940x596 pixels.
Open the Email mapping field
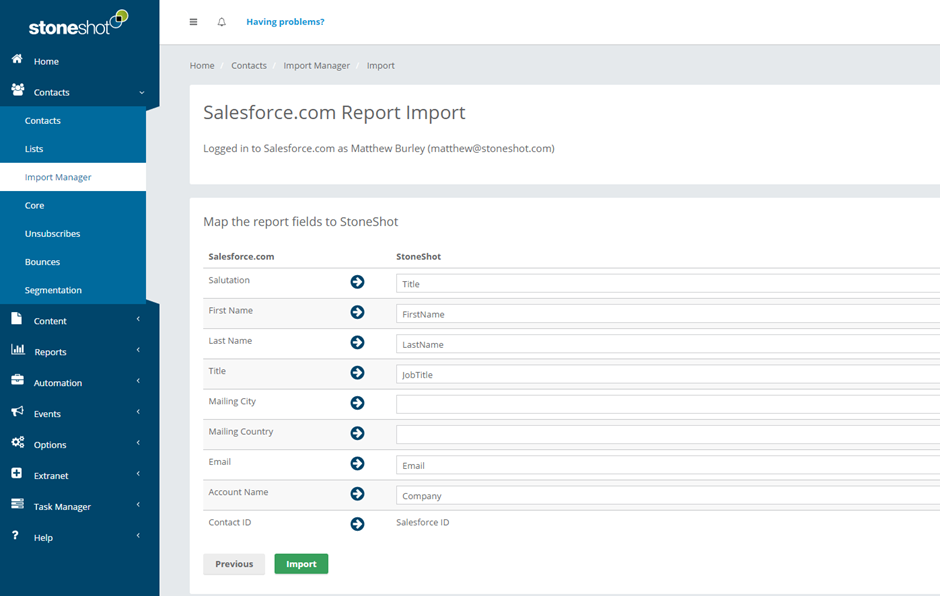(x=668, y=465)
